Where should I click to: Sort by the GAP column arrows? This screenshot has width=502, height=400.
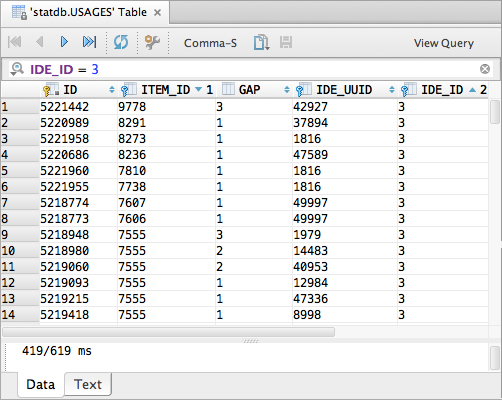287,90
